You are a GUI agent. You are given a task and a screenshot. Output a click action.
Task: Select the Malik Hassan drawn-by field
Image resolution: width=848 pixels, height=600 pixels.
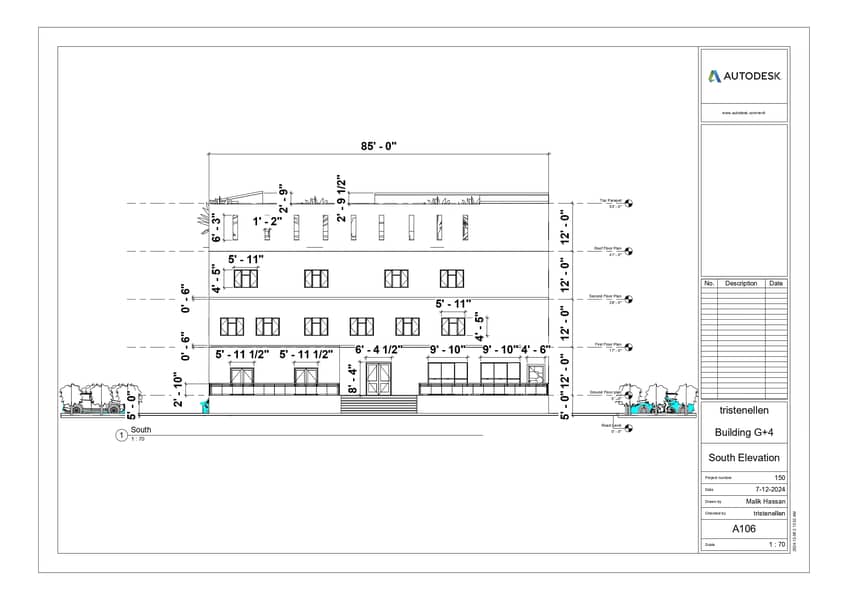click(x=765, y=500)
